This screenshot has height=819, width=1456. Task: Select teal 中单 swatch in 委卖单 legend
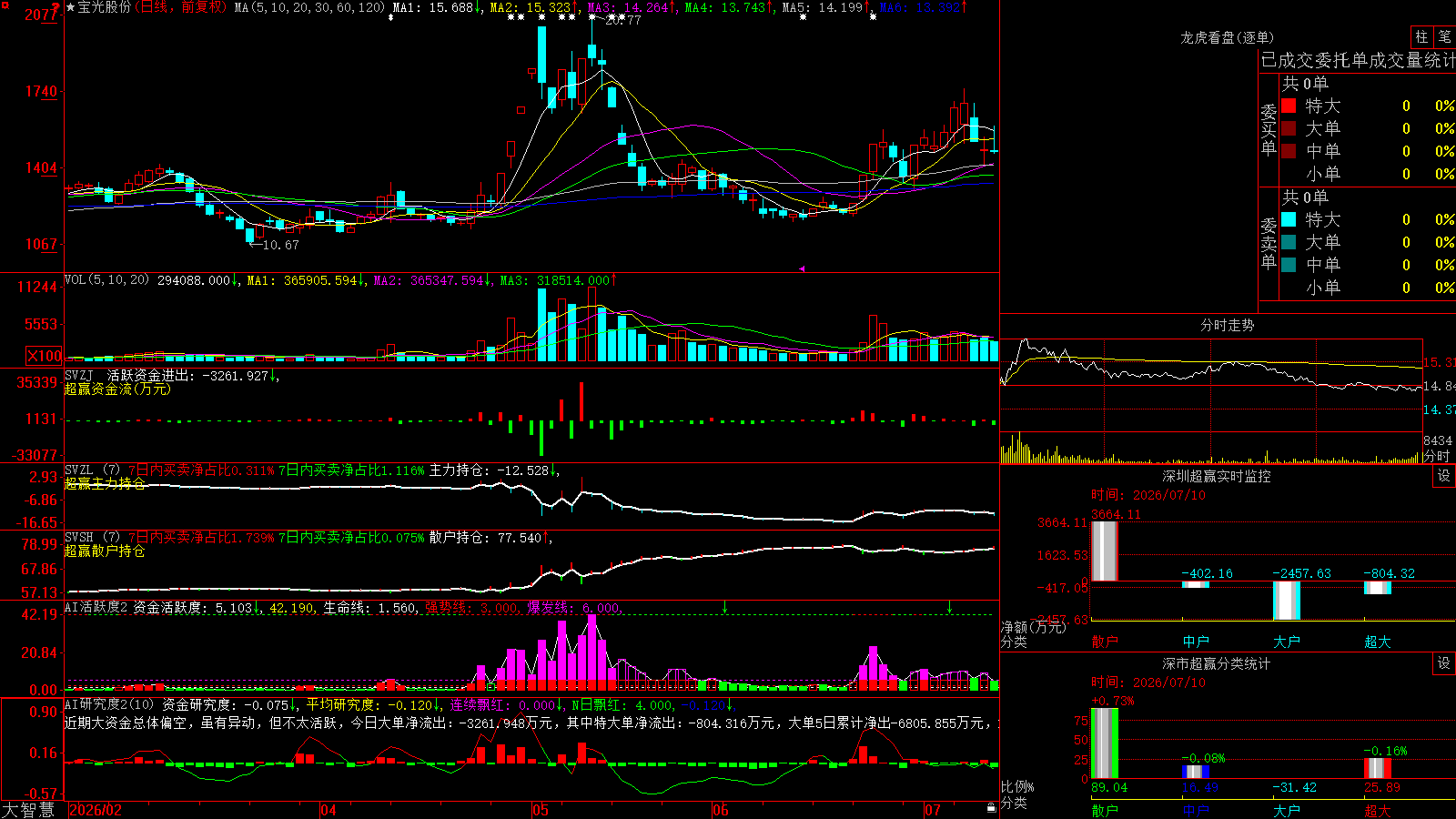point(1289,265)
